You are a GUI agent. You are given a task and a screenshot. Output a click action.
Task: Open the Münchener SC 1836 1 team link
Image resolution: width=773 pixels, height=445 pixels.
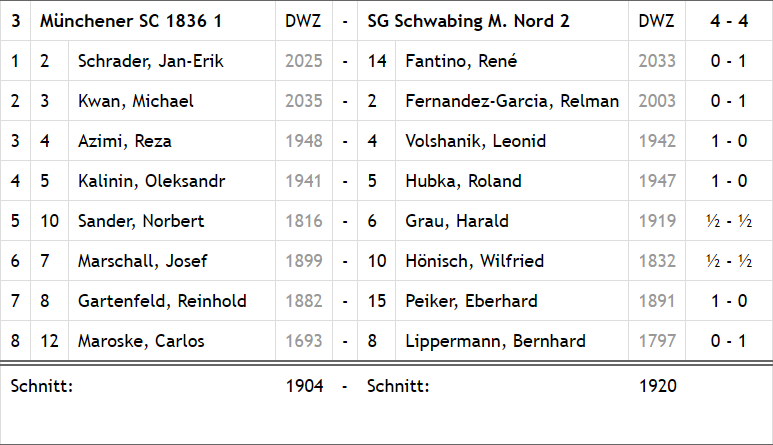click(130, 21)
